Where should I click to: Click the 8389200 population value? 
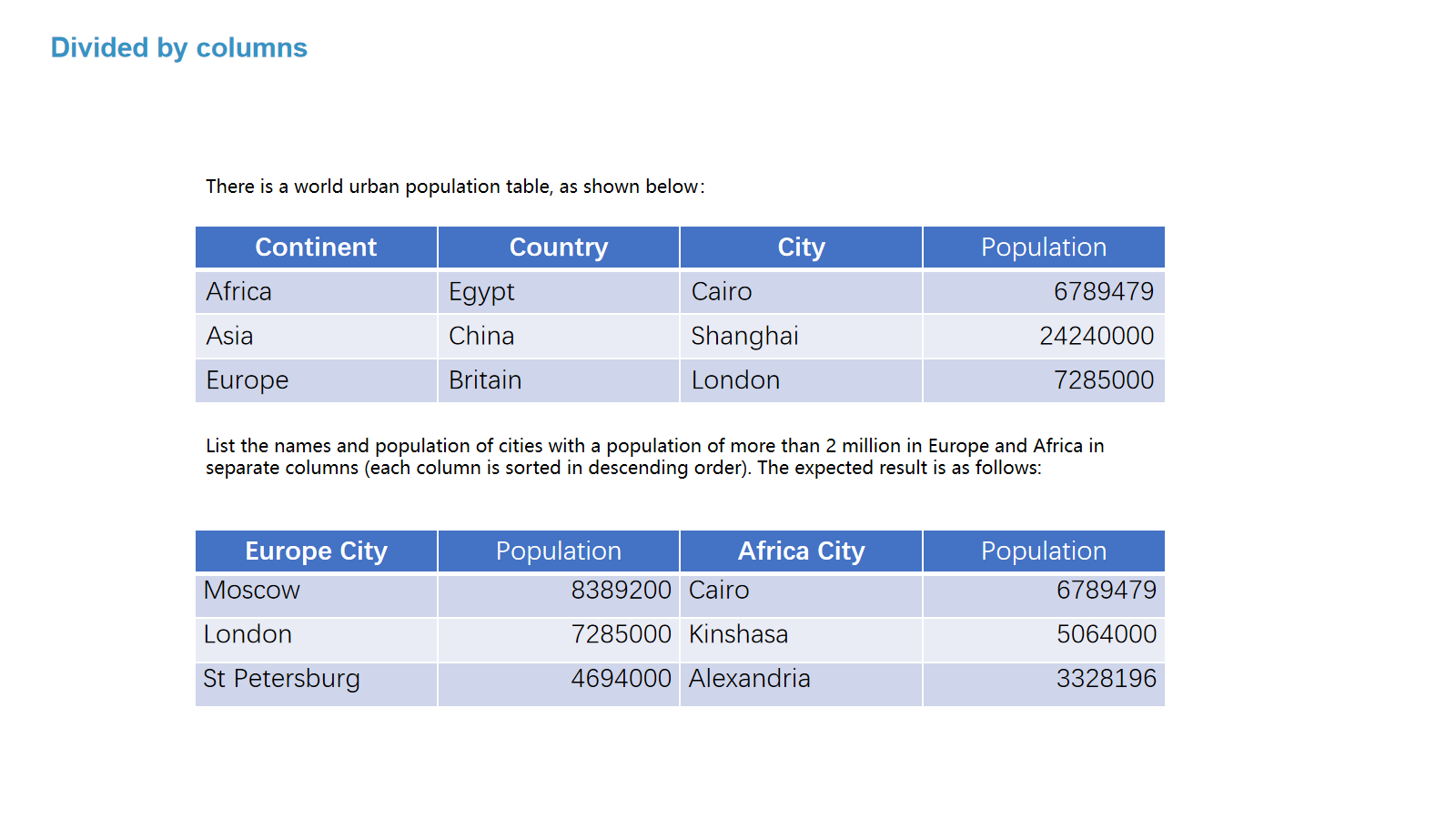(621, 591)
